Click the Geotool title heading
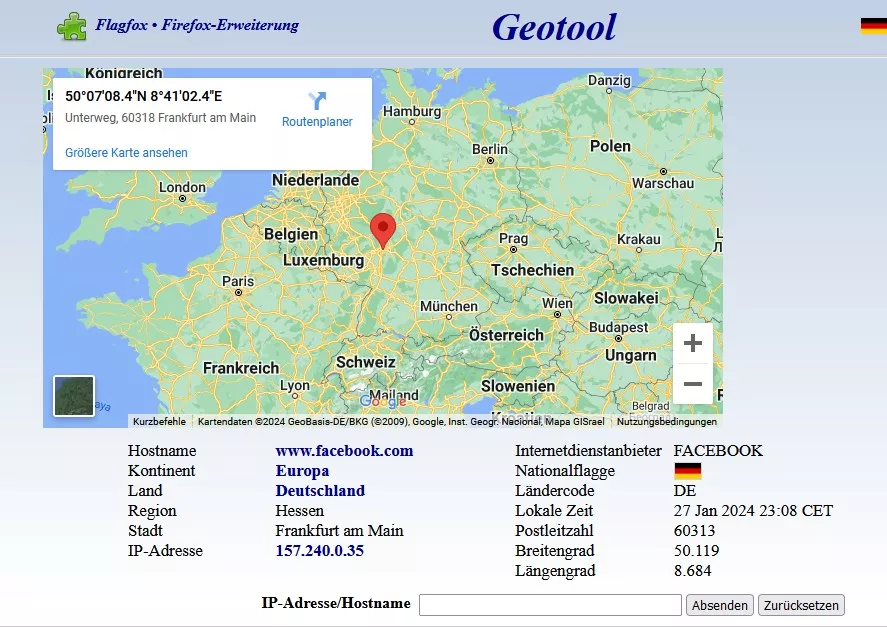 [x=554, y=27]
